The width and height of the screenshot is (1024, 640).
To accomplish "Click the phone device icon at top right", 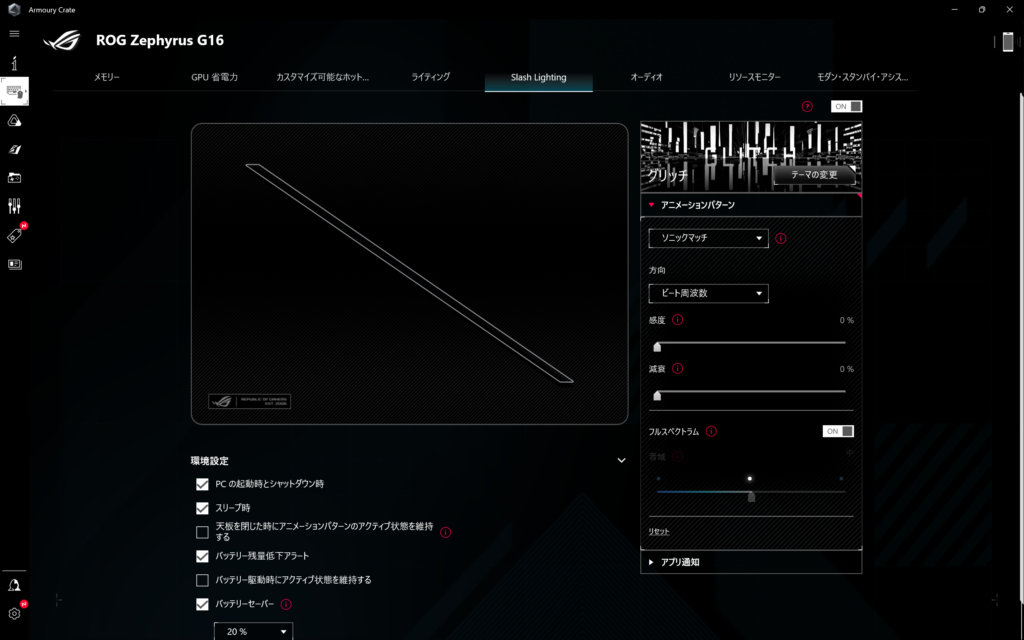I will click(1008, 42).
